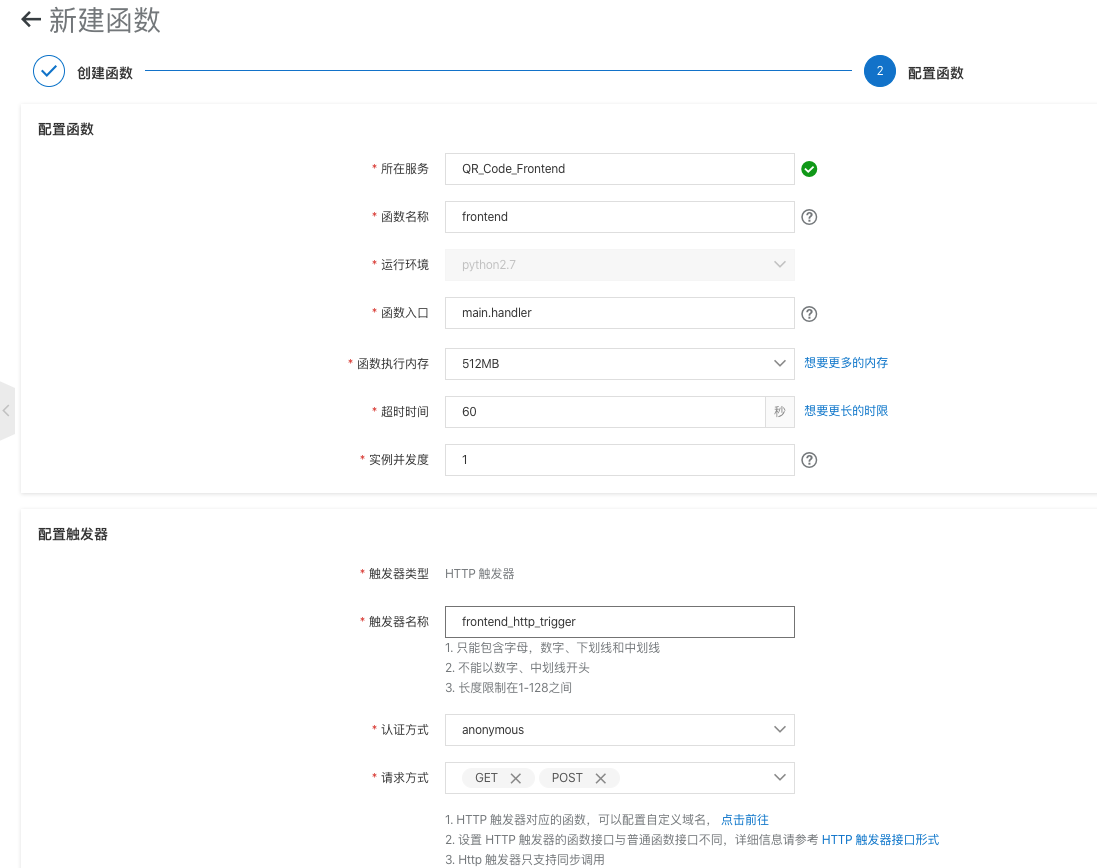1097x868 pixels.
Task: Expand the 请求方式 dropdown arrow
Action: pos(779,778)
